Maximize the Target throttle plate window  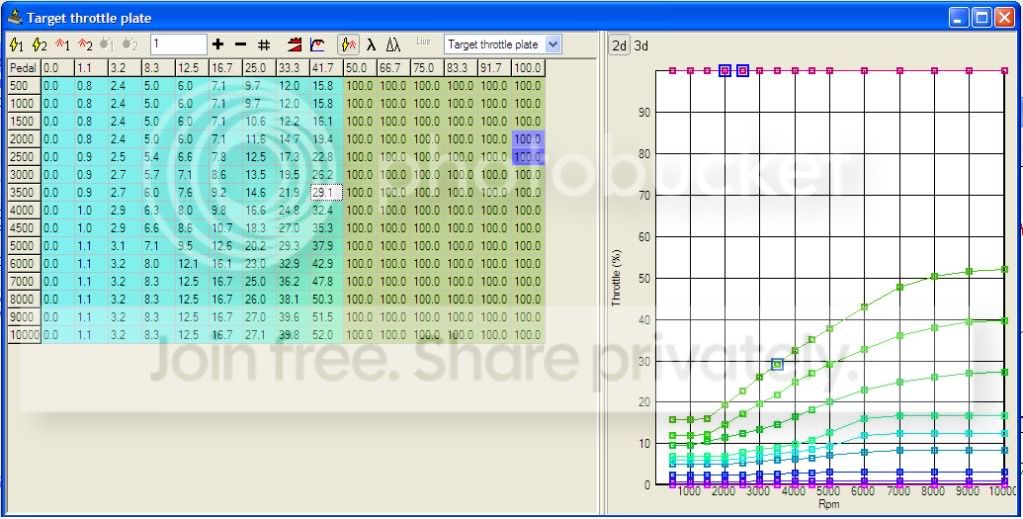(982, 17)
